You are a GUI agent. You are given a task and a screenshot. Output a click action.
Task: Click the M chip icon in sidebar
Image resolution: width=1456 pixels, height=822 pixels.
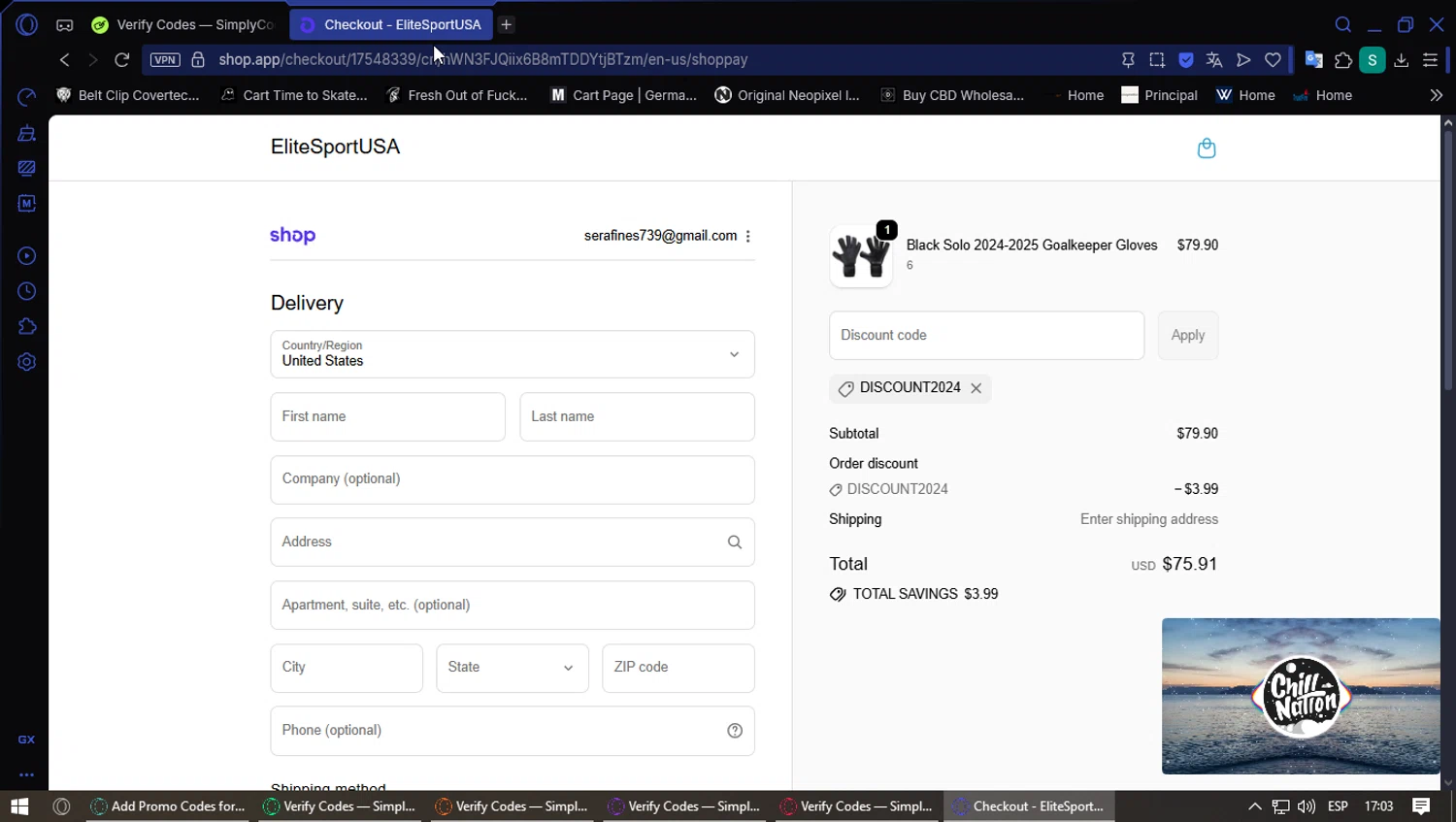click(26, 203)
